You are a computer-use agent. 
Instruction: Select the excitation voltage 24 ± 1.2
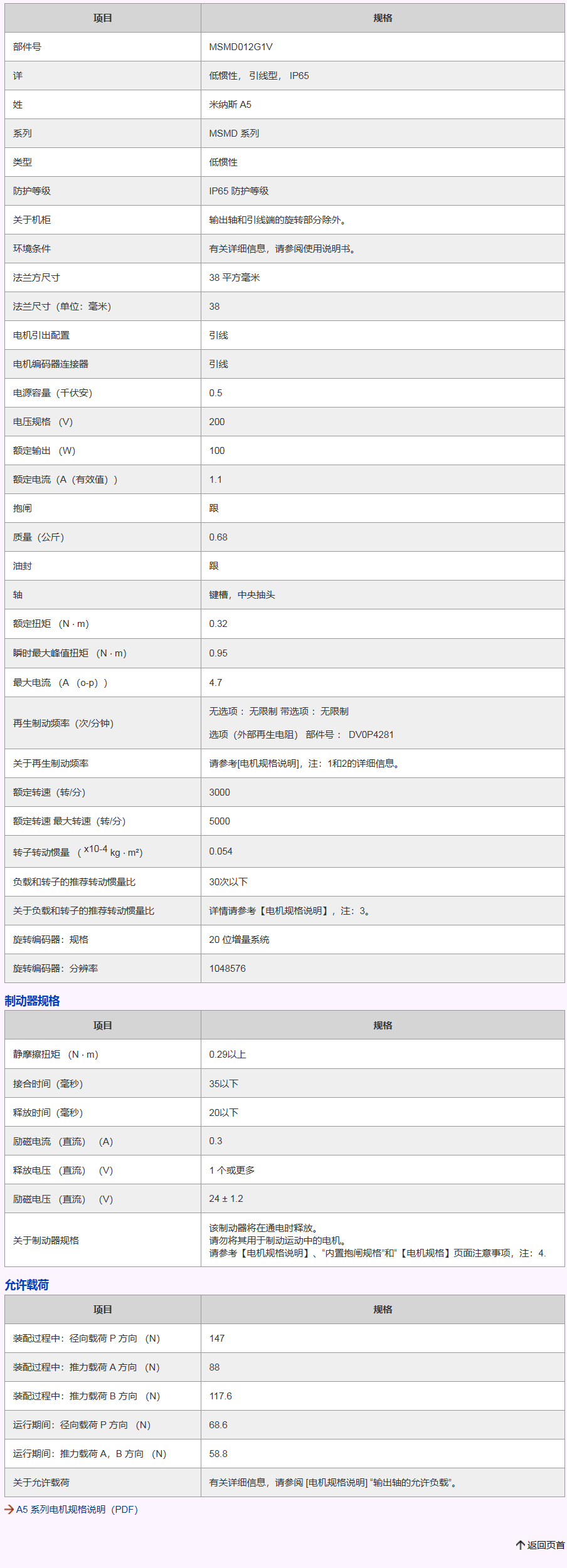226,1199
